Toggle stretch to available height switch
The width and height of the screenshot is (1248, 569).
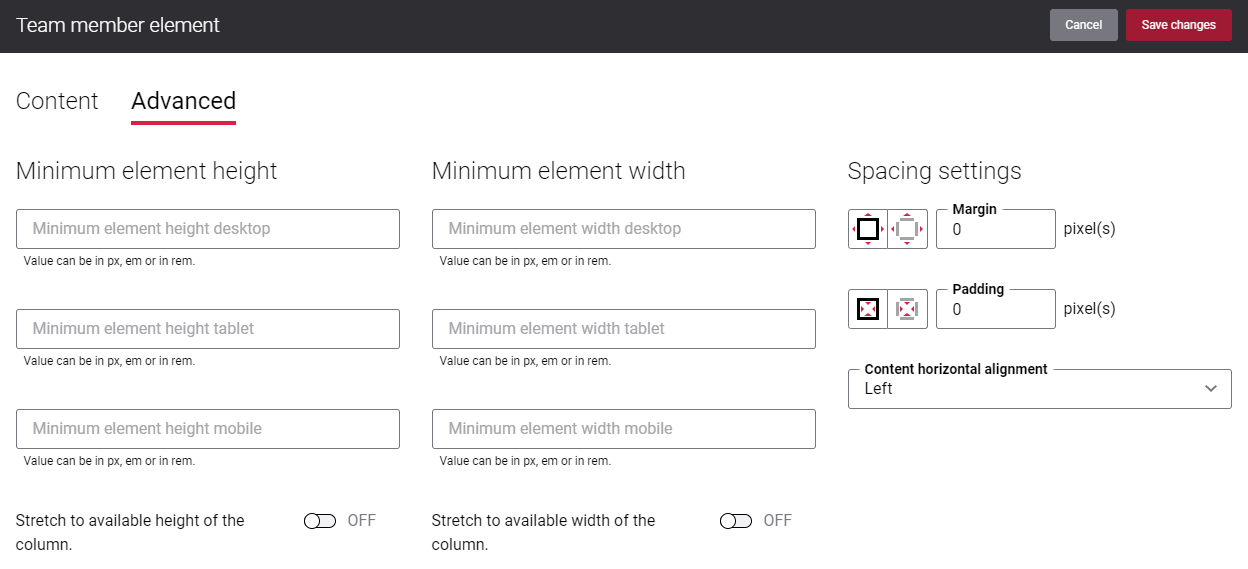coord(320,521)
